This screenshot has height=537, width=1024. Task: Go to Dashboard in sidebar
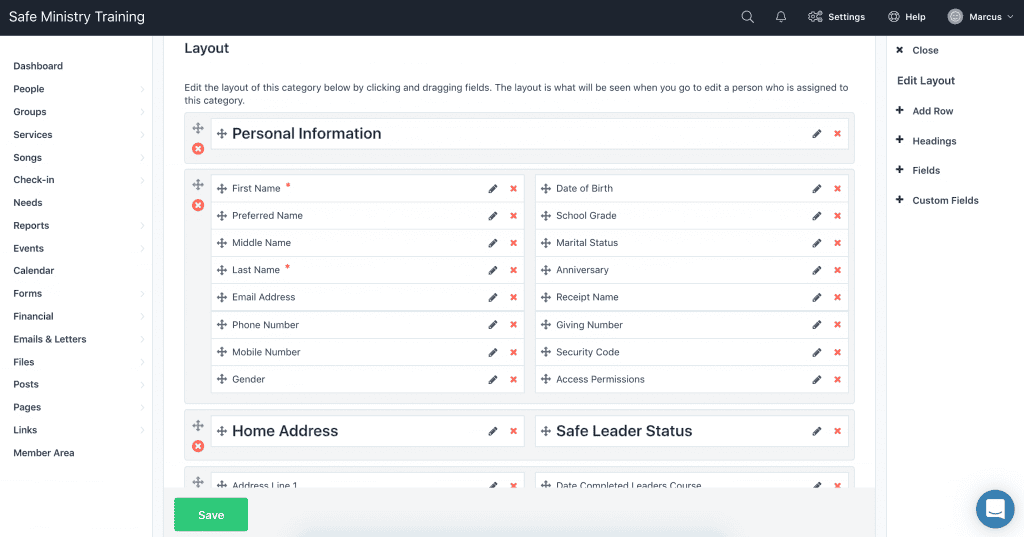coord(38,66)
